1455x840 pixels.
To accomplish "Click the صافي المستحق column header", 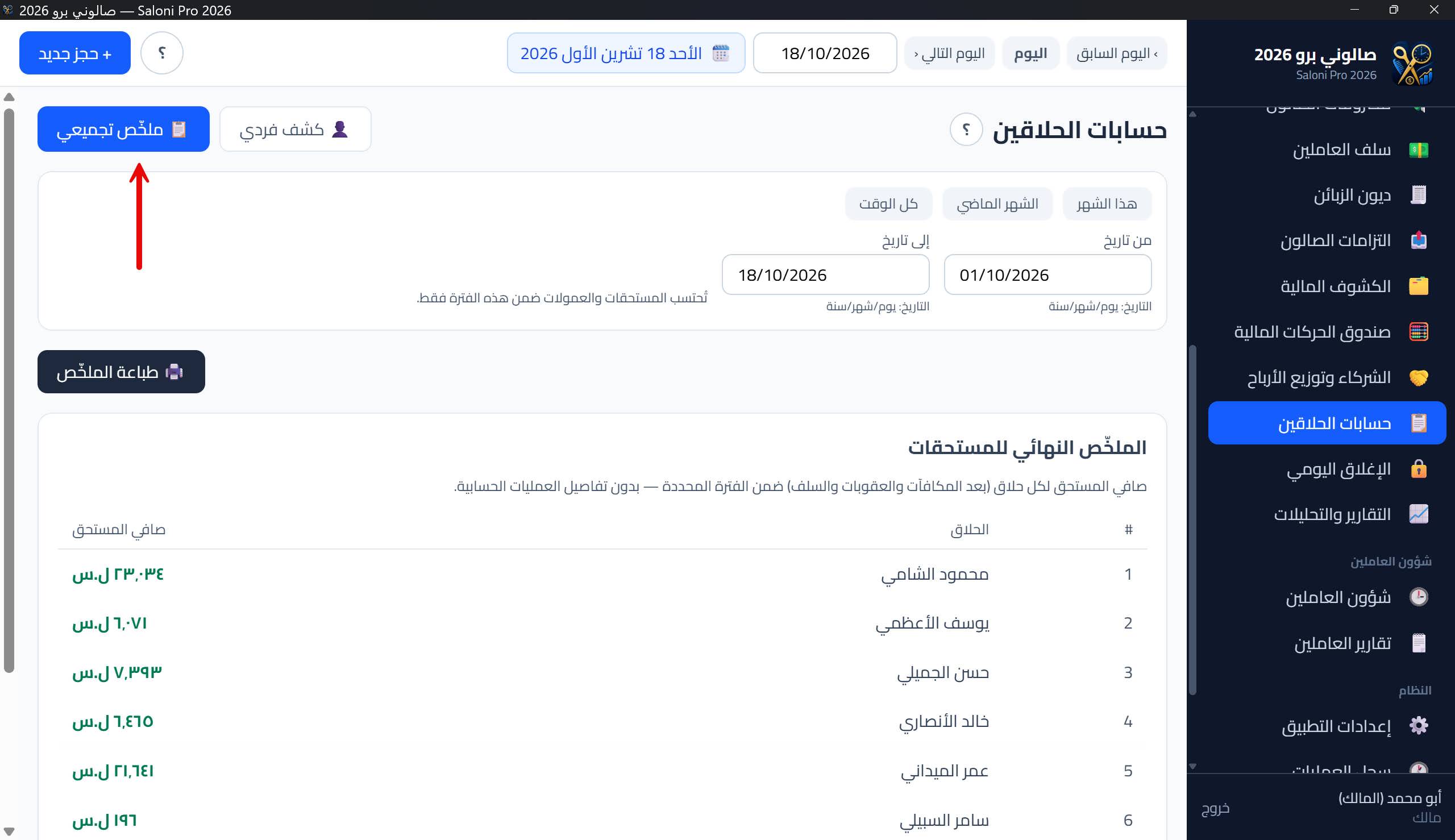I will 119,529.
